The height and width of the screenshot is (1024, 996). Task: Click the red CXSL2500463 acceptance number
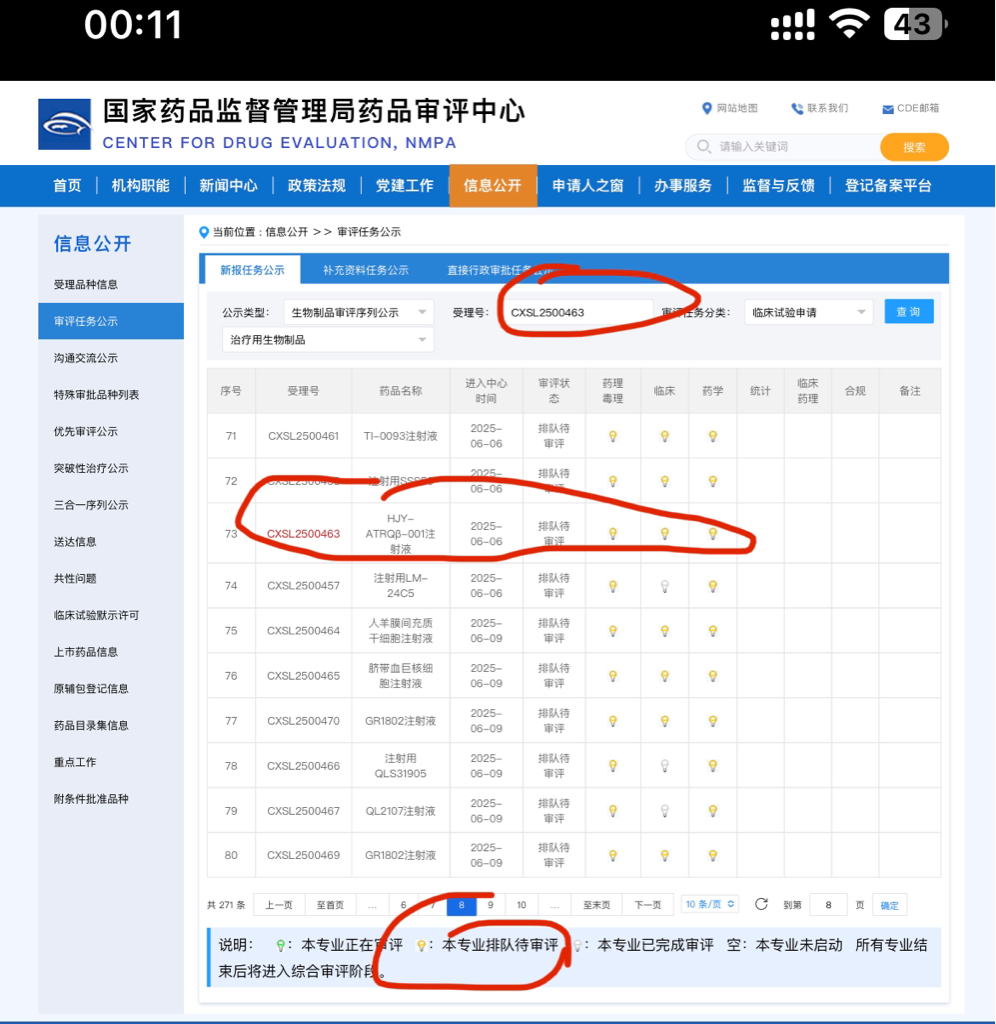click(x=304, y=534)
